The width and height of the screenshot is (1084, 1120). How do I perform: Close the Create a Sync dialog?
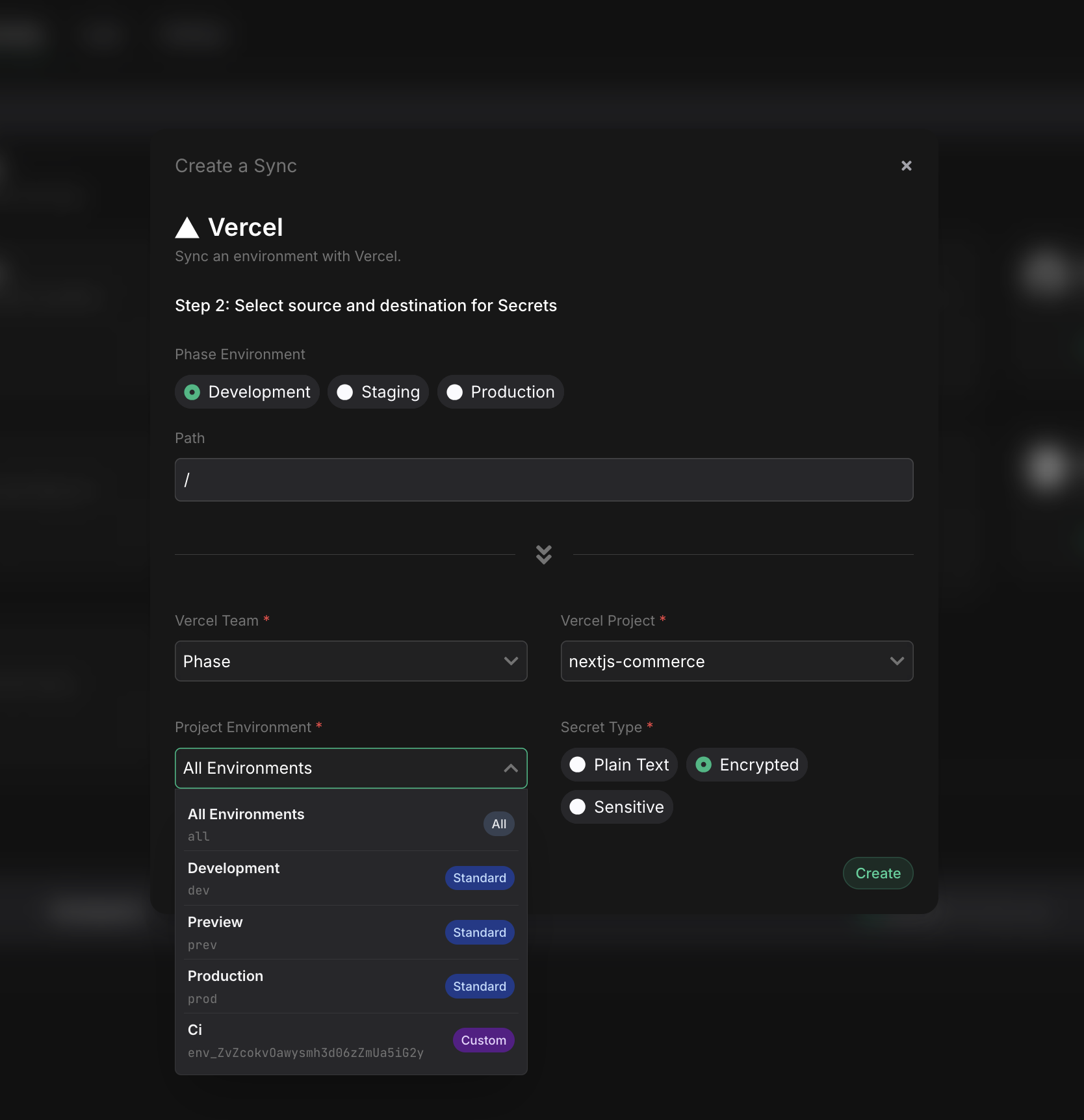click(x=906, y=166)
